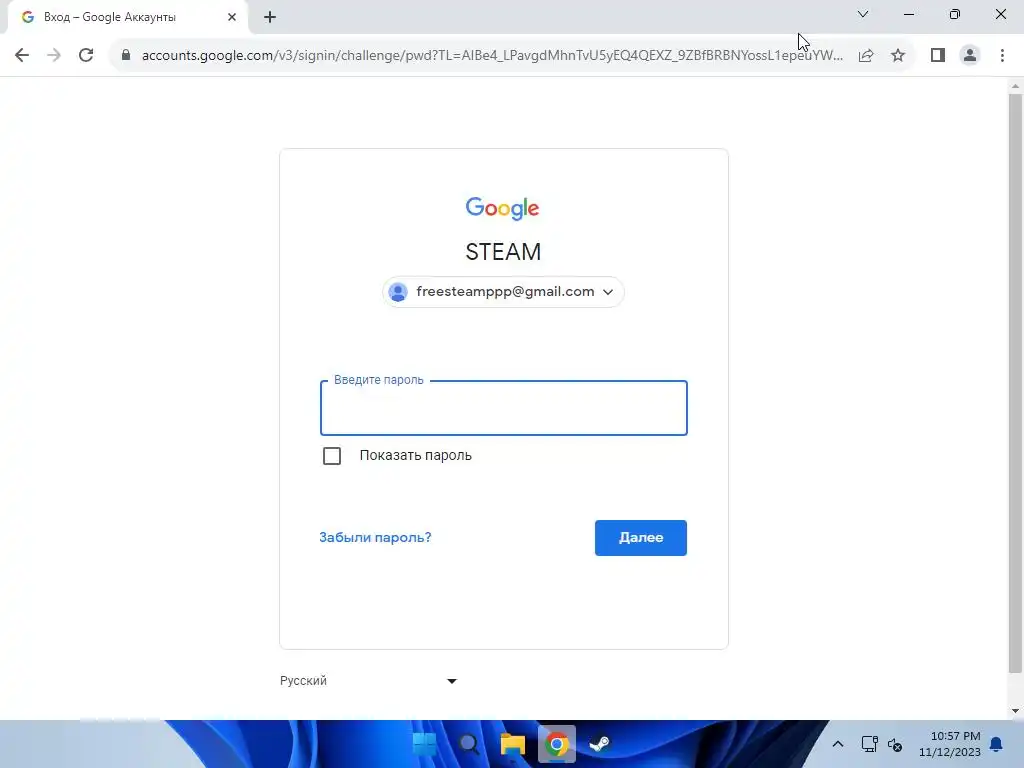Image resolution: width=1024 pixels, height=768 pixels.
Task: Reload the current page
Action: (x=86, y=55)
